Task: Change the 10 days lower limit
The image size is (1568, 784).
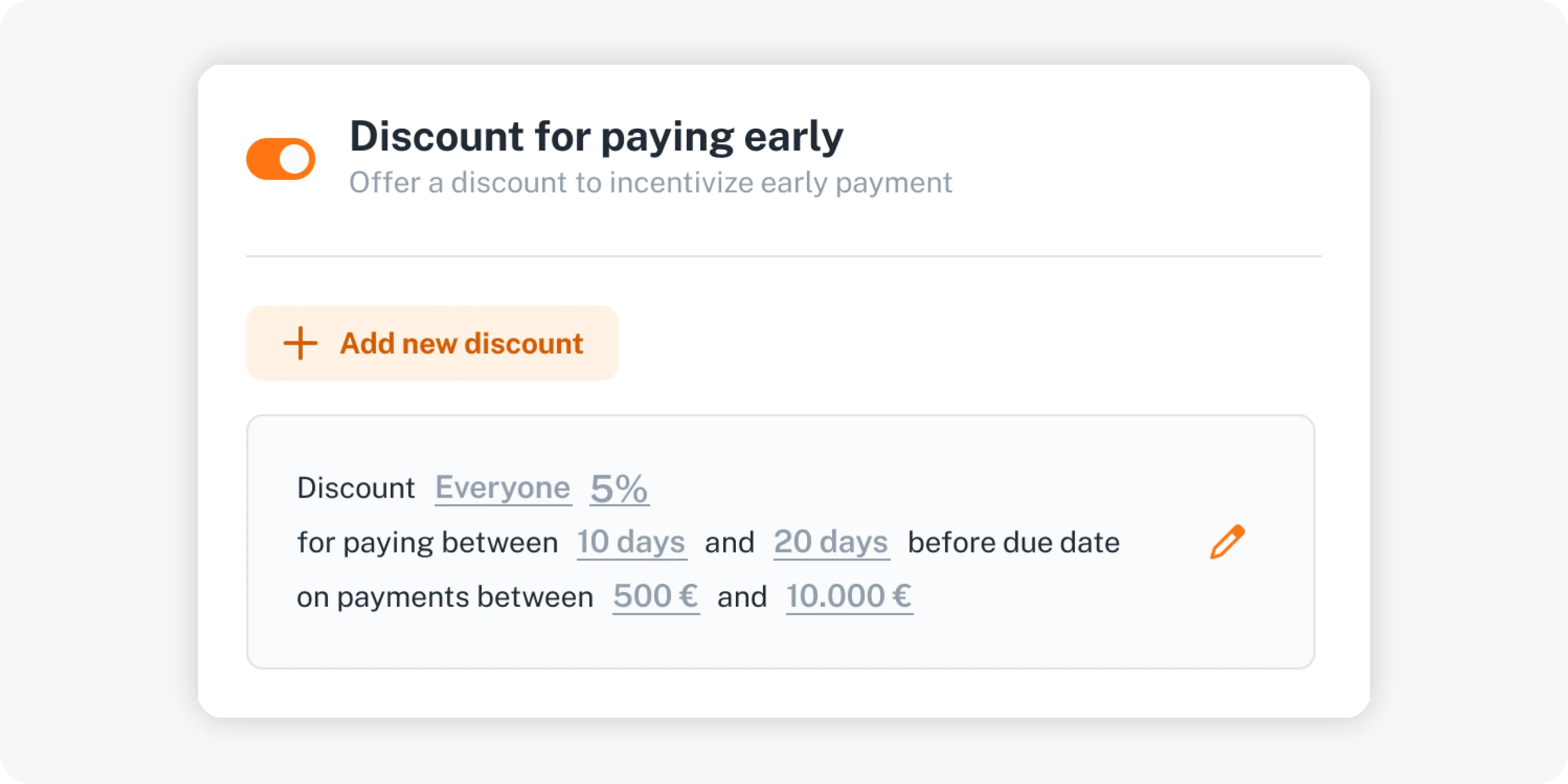Action: pos(631,543)
